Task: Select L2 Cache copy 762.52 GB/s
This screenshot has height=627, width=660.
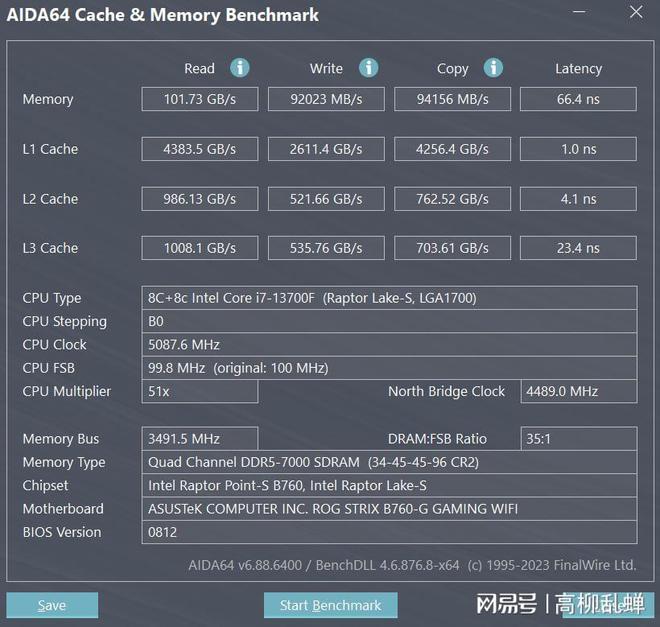Action: coord(452,199)
